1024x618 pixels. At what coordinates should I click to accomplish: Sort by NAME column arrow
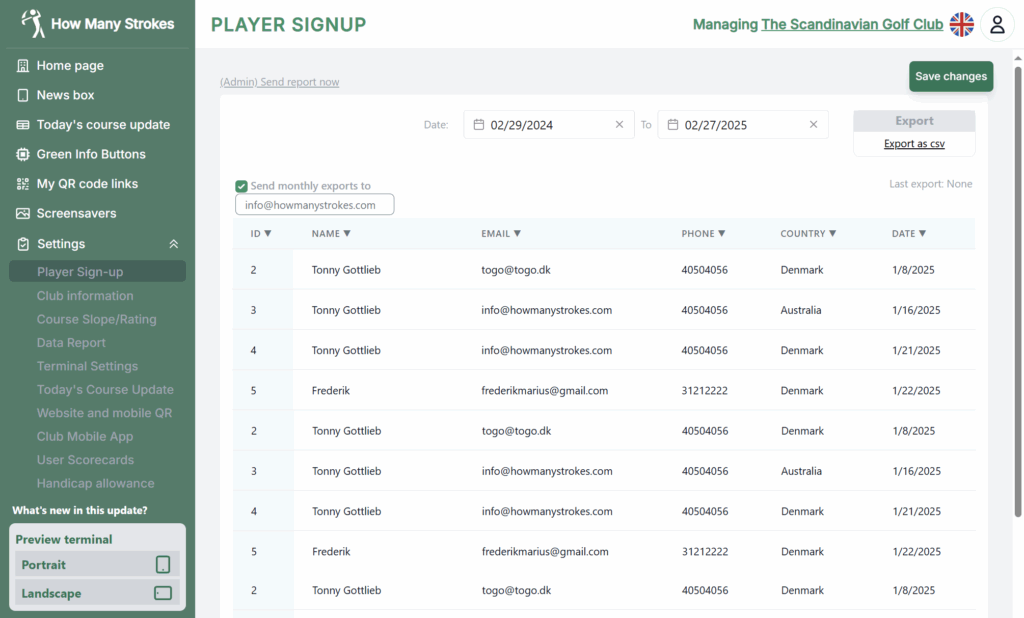pos(347,233)
